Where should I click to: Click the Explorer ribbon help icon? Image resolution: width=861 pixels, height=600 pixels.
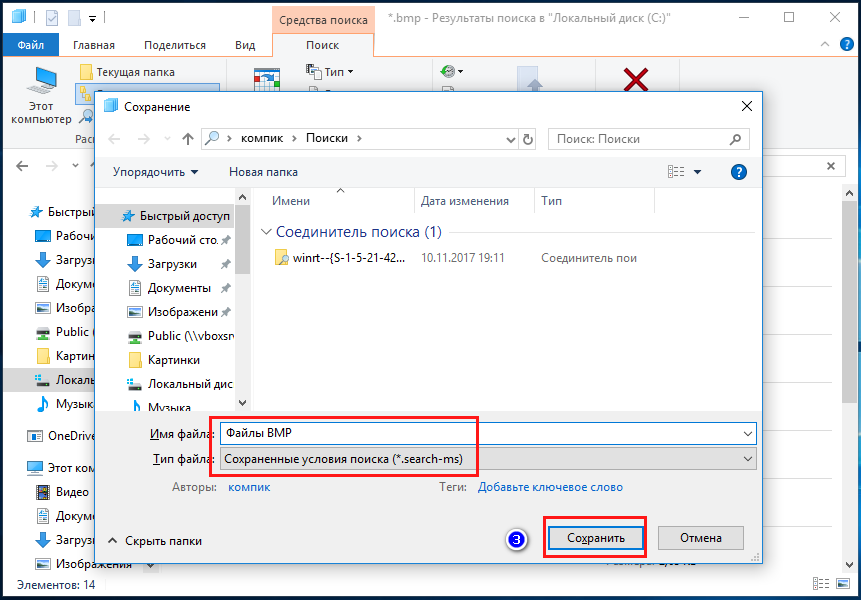tap(847, 44)
